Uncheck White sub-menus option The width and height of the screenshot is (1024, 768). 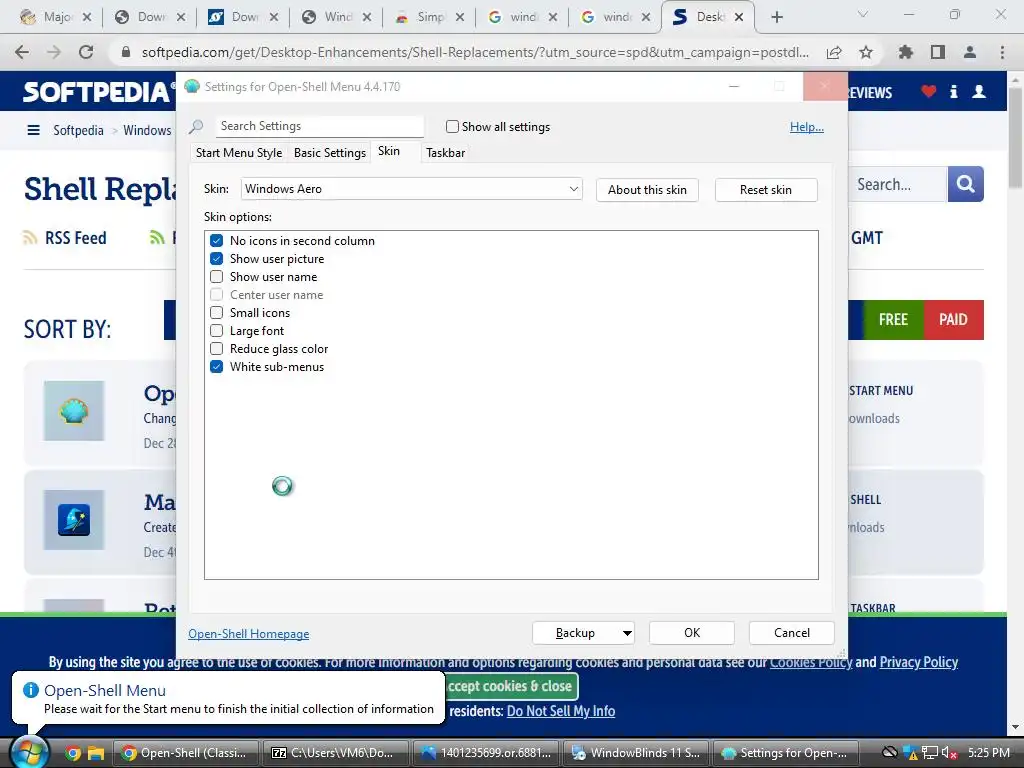coord(217,367)
